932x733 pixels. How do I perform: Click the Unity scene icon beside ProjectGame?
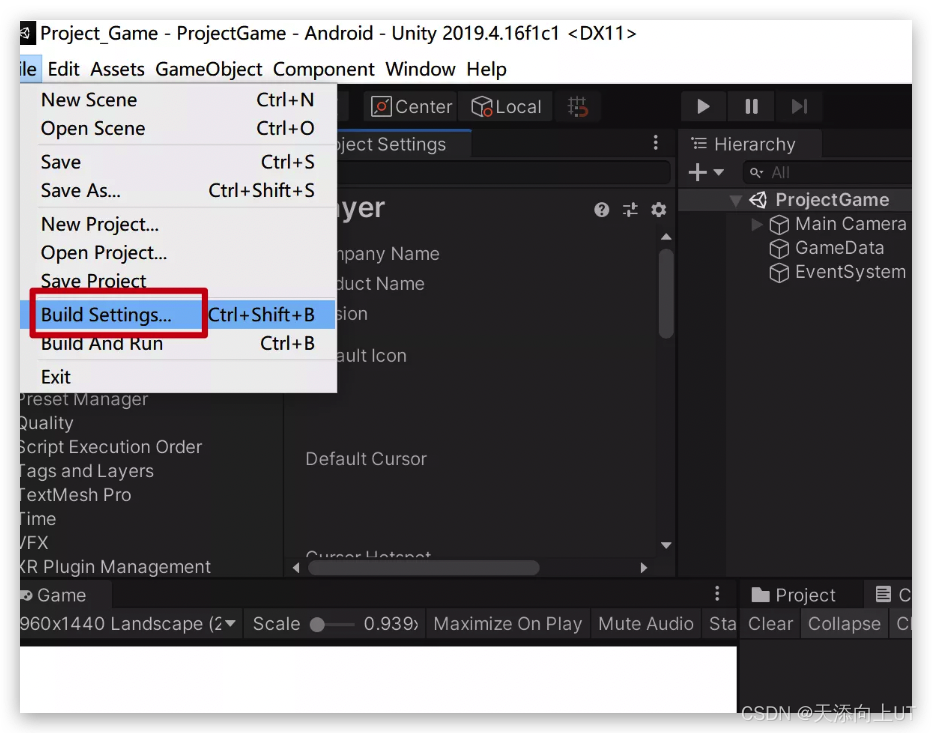point(758,200)
